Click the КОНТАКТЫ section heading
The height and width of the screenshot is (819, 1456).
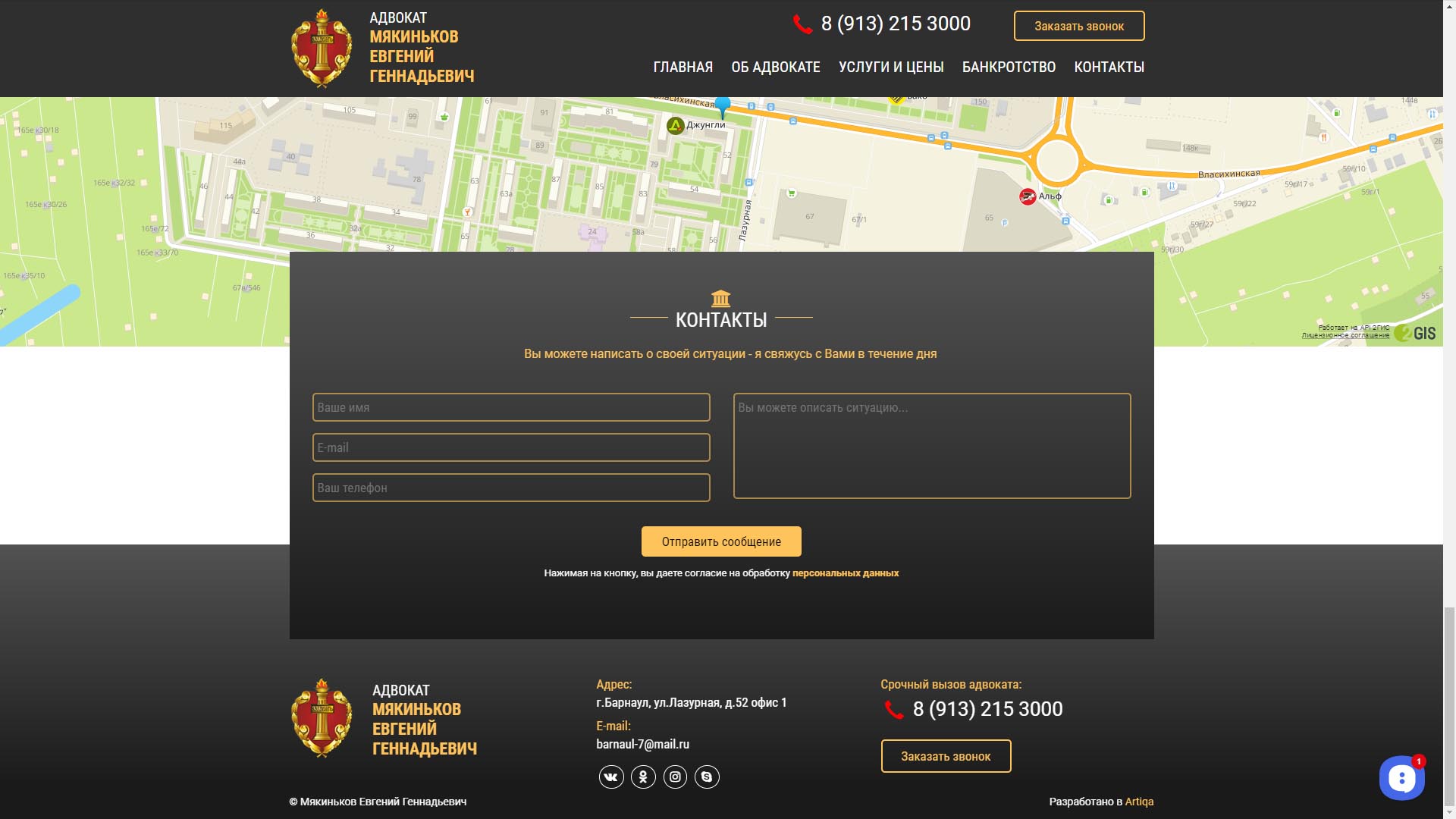tap(721, 320)
